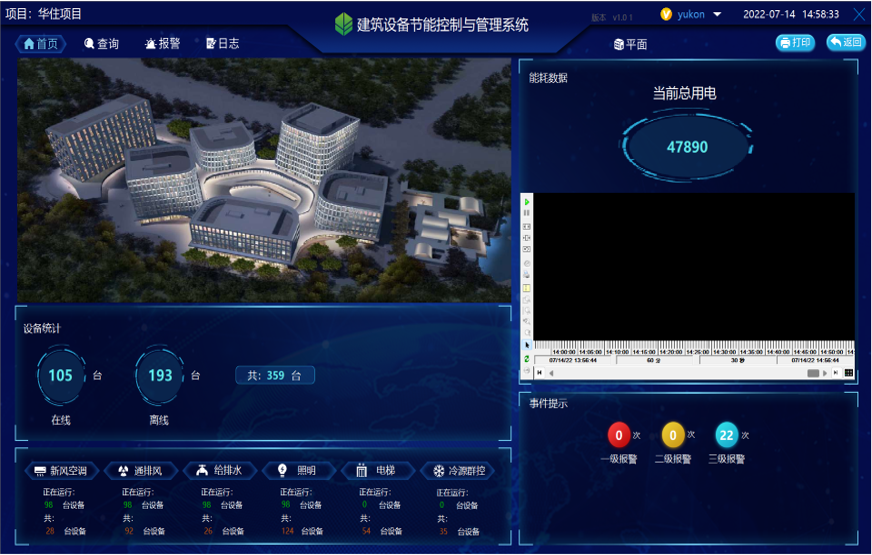Click the 193 offline devices gauge
This screenshot has width=872, height=555.
160,375
